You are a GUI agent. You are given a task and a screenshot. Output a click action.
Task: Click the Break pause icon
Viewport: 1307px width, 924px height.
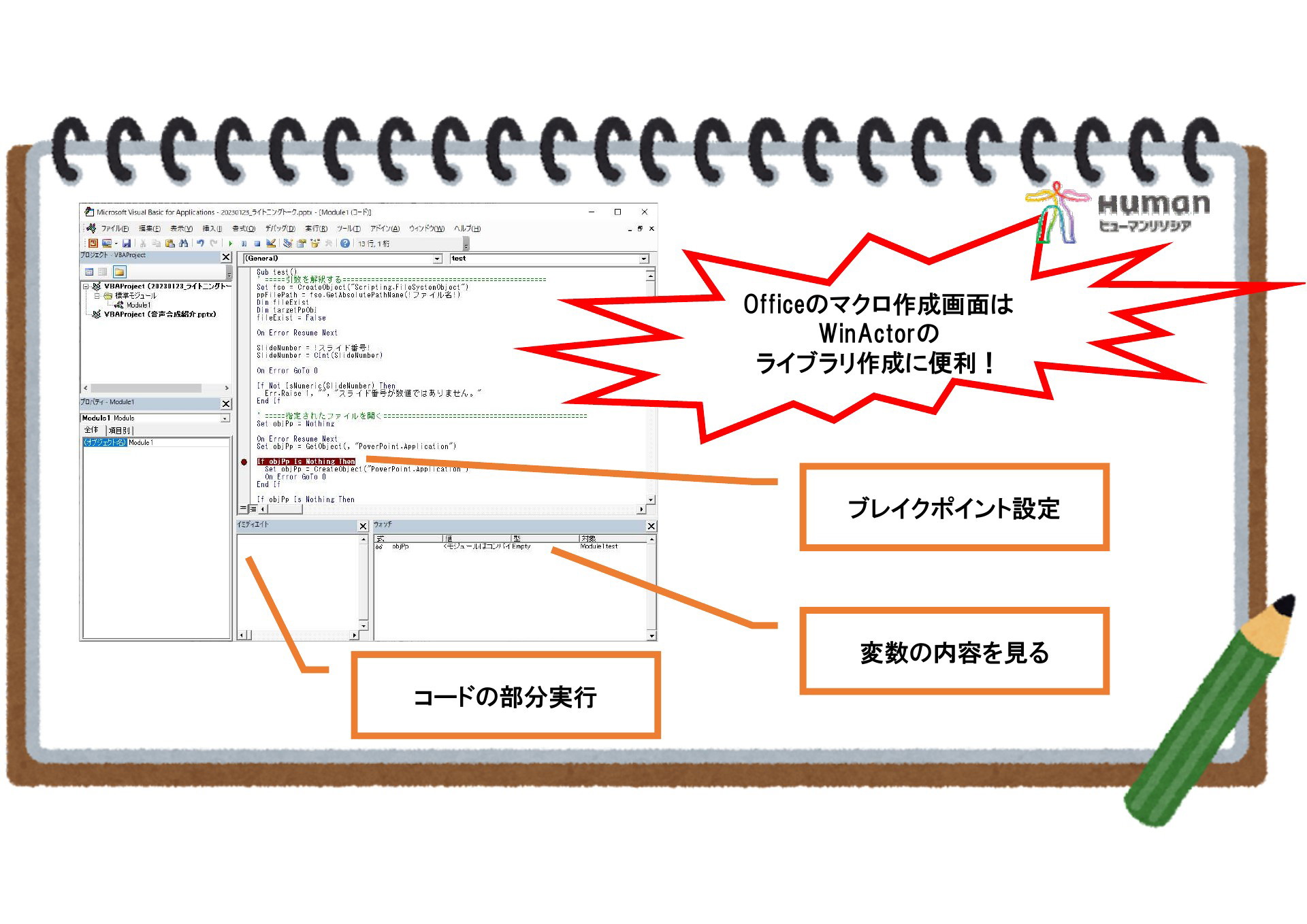pos(244,243)
